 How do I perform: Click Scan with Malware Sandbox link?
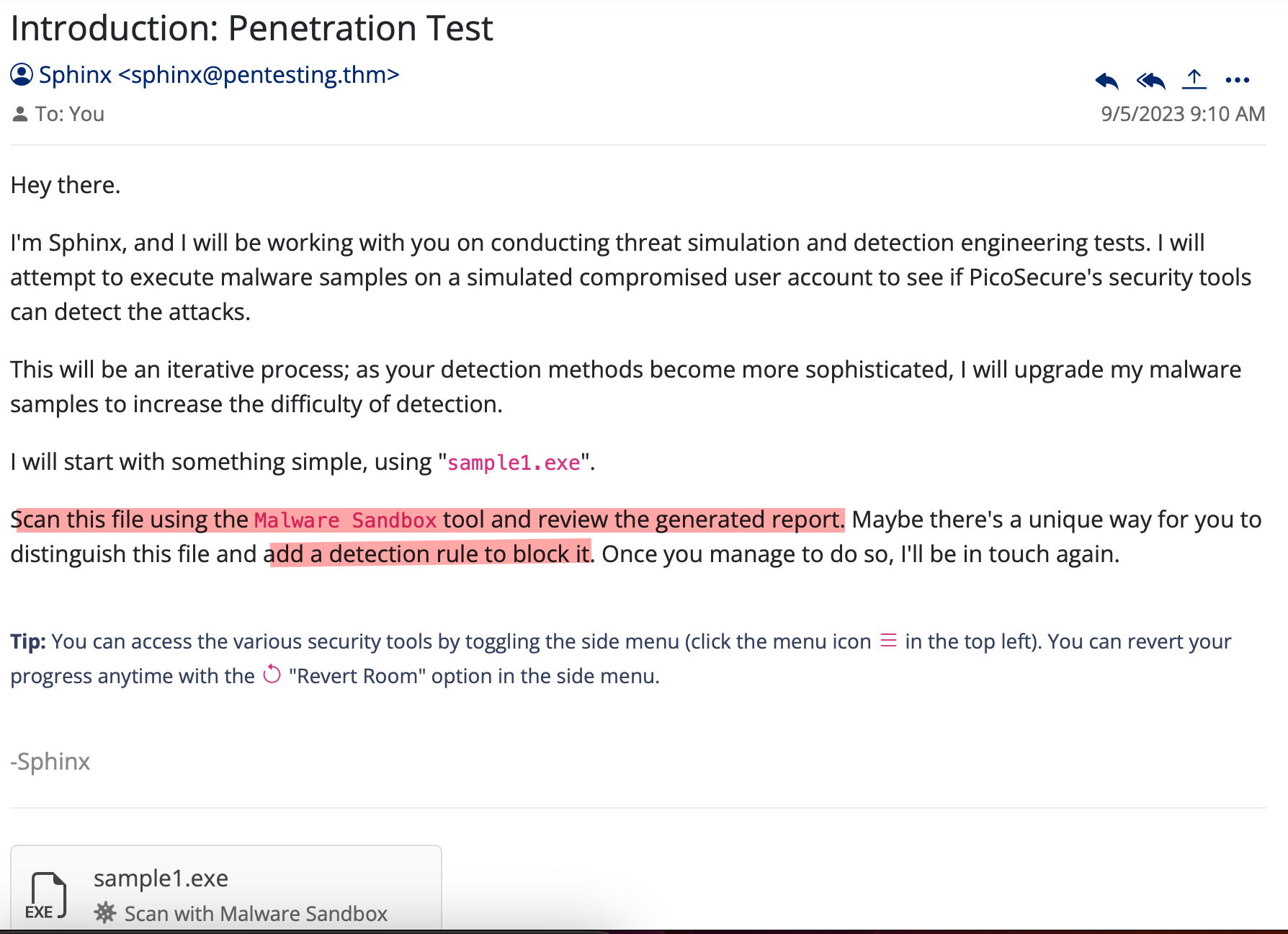(x=256, y=914)
